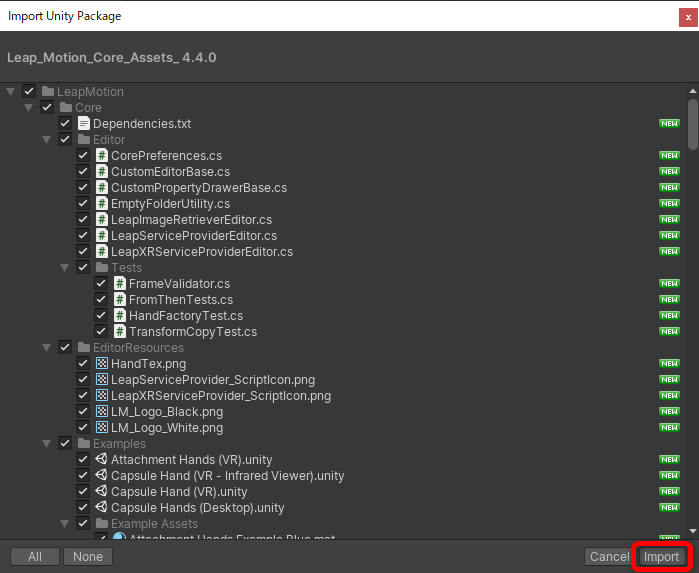
Task: Click the Import button
Action: (x=662, y=557)
